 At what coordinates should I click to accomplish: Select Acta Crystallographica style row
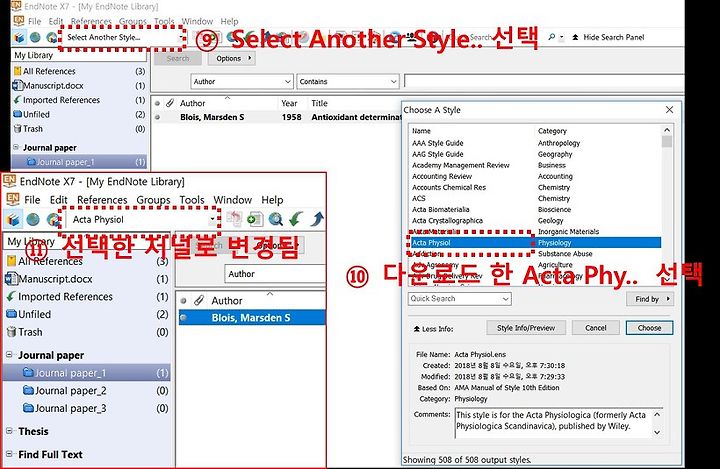(535, 220)
